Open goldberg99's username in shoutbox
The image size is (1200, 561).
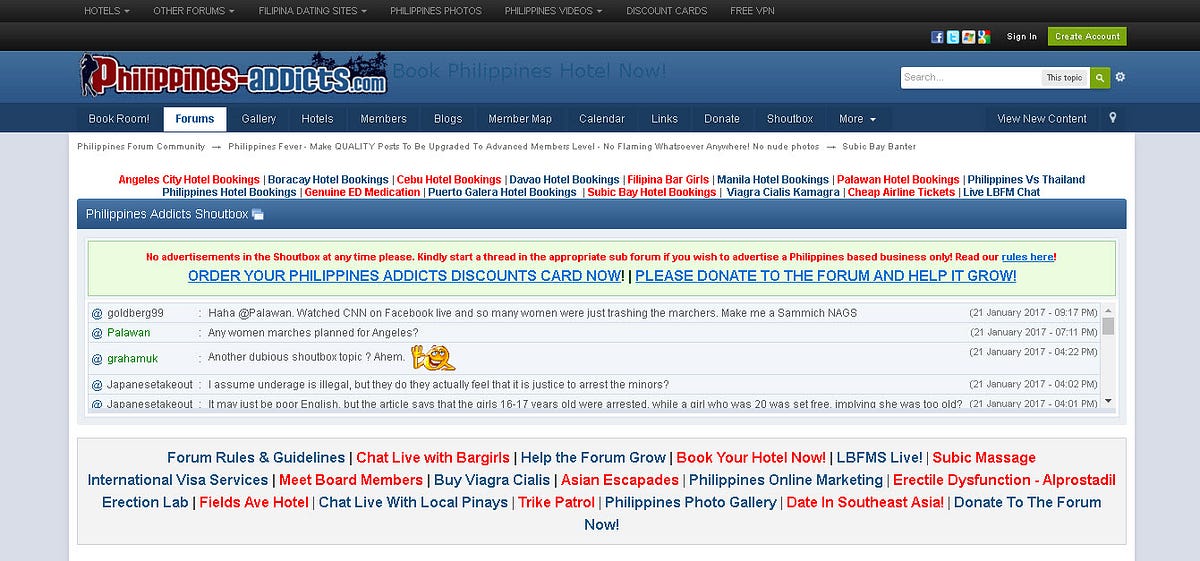point(135,313)
